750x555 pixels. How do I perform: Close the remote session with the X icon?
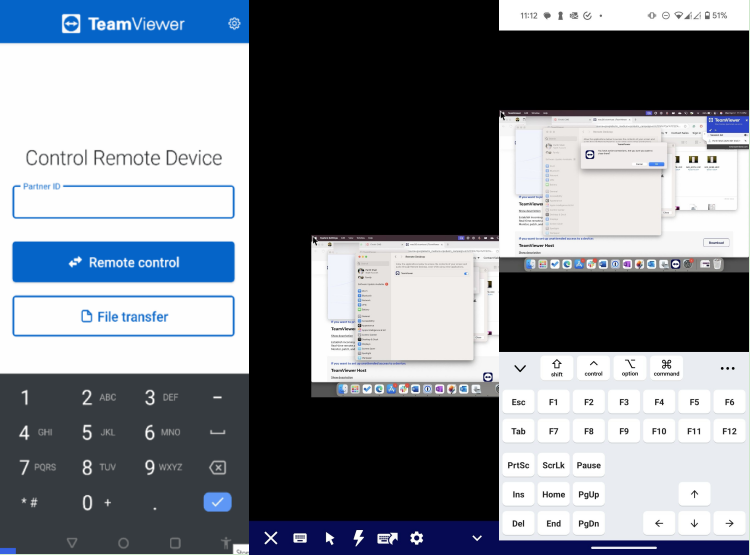(x=271, y=538)
